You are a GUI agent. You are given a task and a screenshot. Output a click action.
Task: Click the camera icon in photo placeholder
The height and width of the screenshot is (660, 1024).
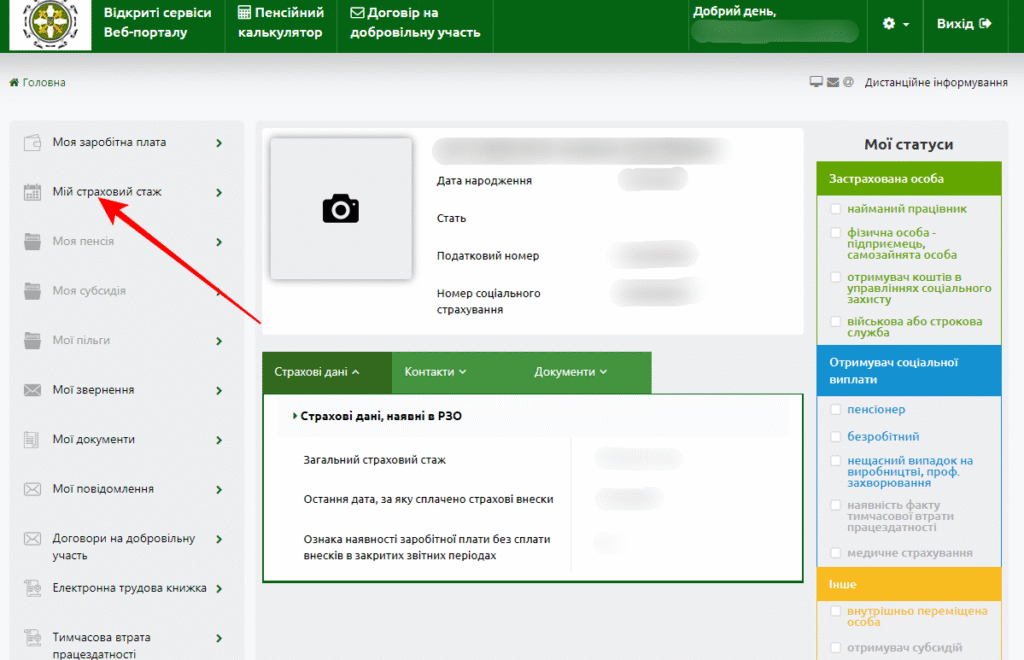click(x=340, y=209)
